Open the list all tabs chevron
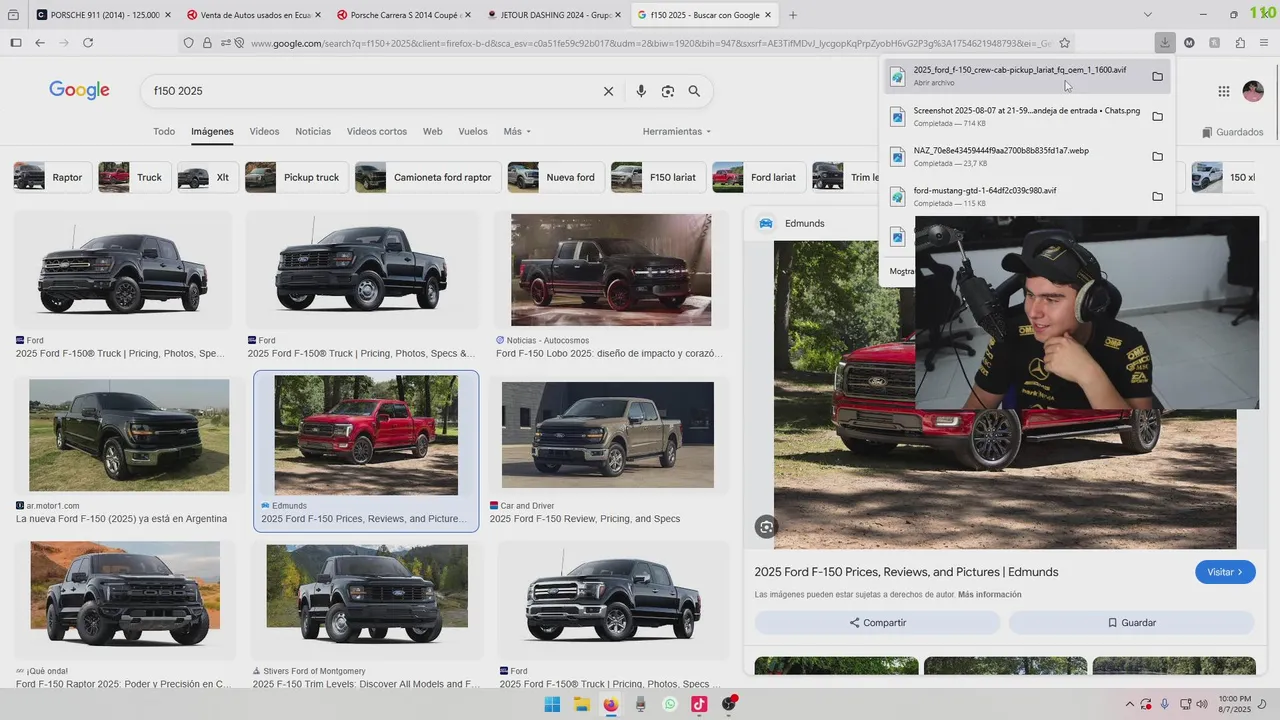 point(1147,15)
